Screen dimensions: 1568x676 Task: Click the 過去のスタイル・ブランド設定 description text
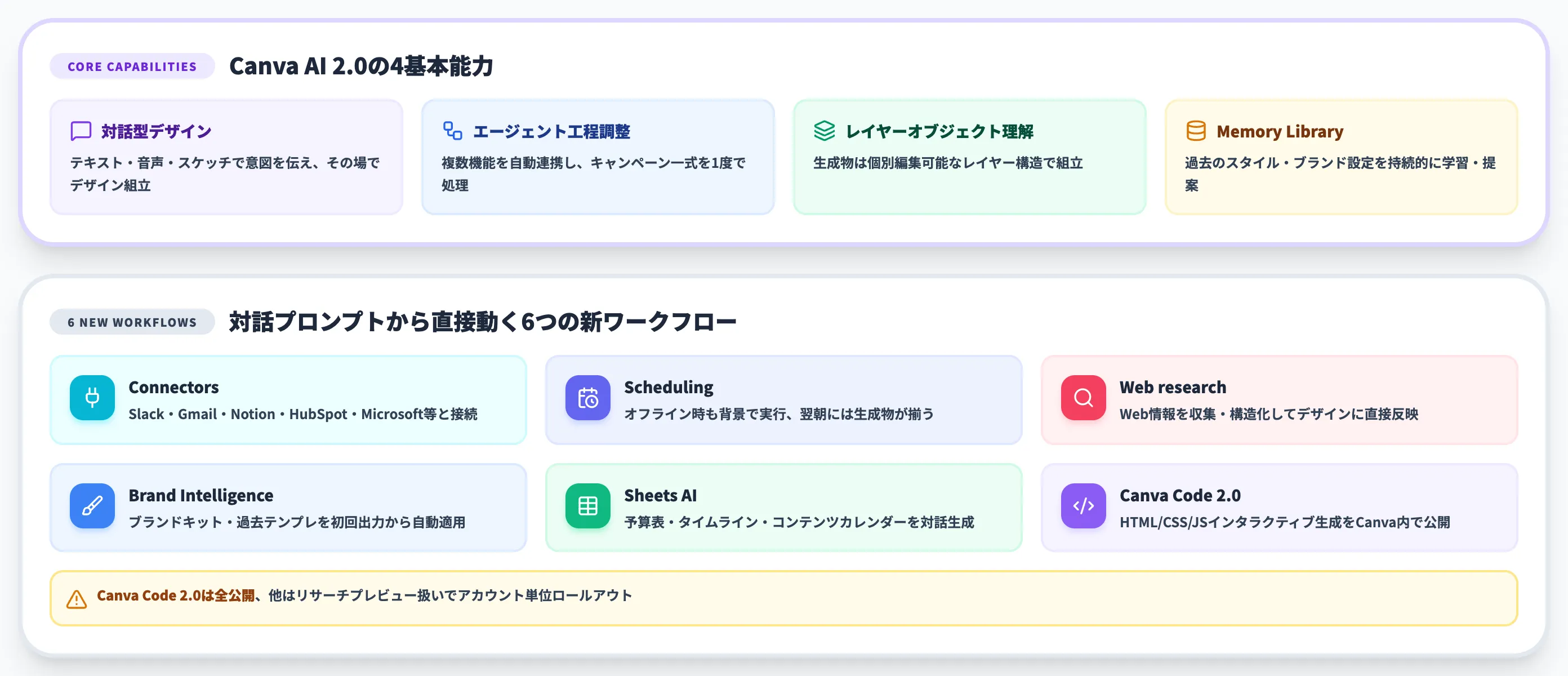tap(1340, 174)
